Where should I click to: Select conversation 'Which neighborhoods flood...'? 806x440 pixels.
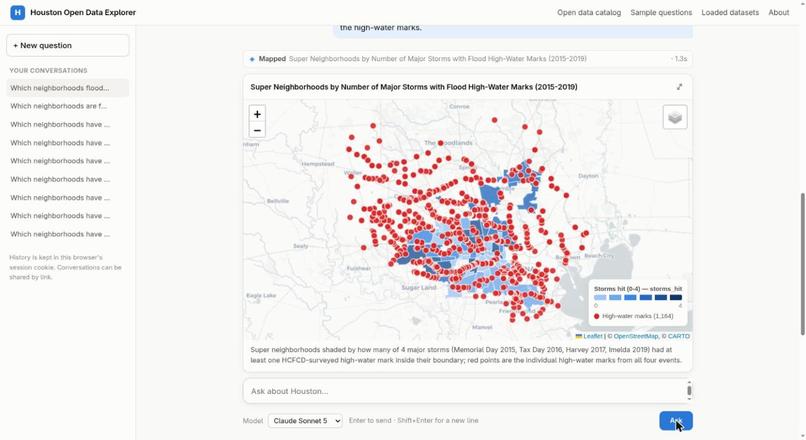(68, 88)
